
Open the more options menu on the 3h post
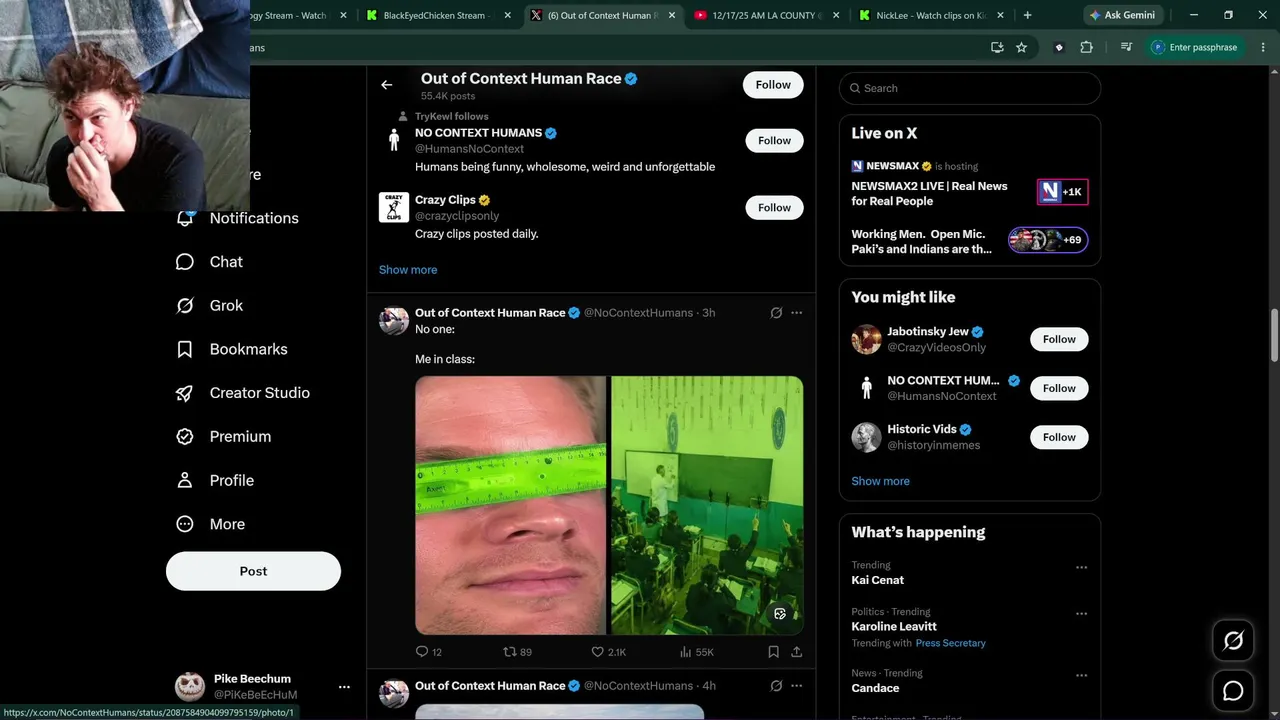pyautogui.click(x=797, y=313)
